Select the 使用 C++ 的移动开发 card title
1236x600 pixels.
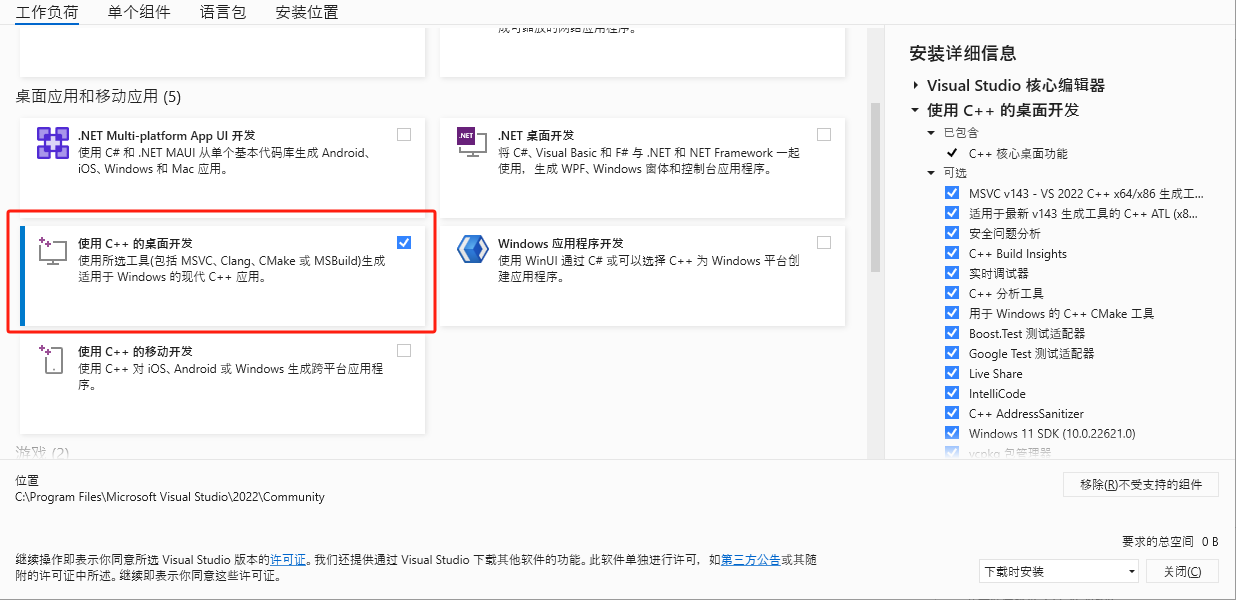(x=135, y=351)
